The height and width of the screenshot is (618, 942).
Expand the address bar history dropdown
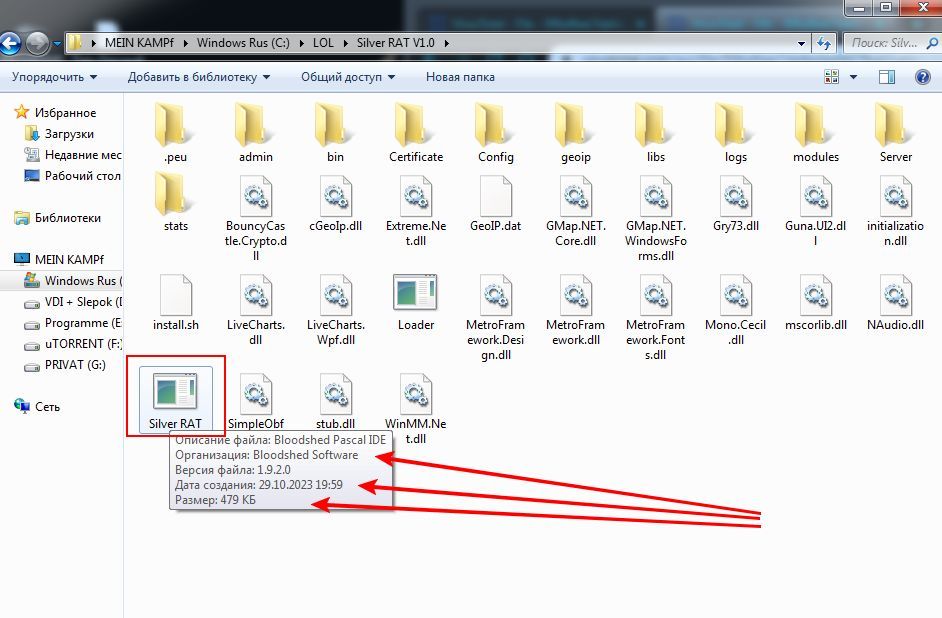click(x=801, y=43)
